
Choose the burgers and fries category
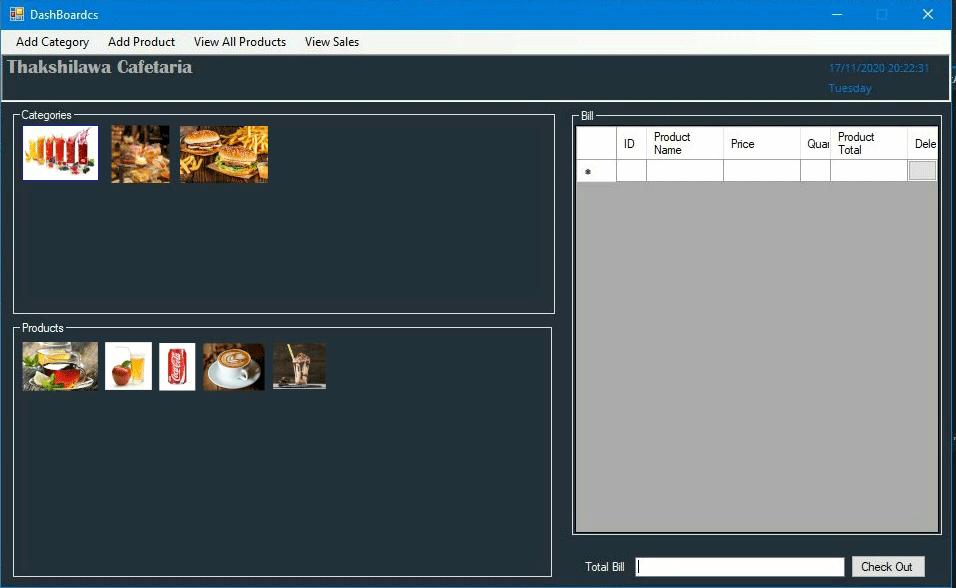point(224,154)
